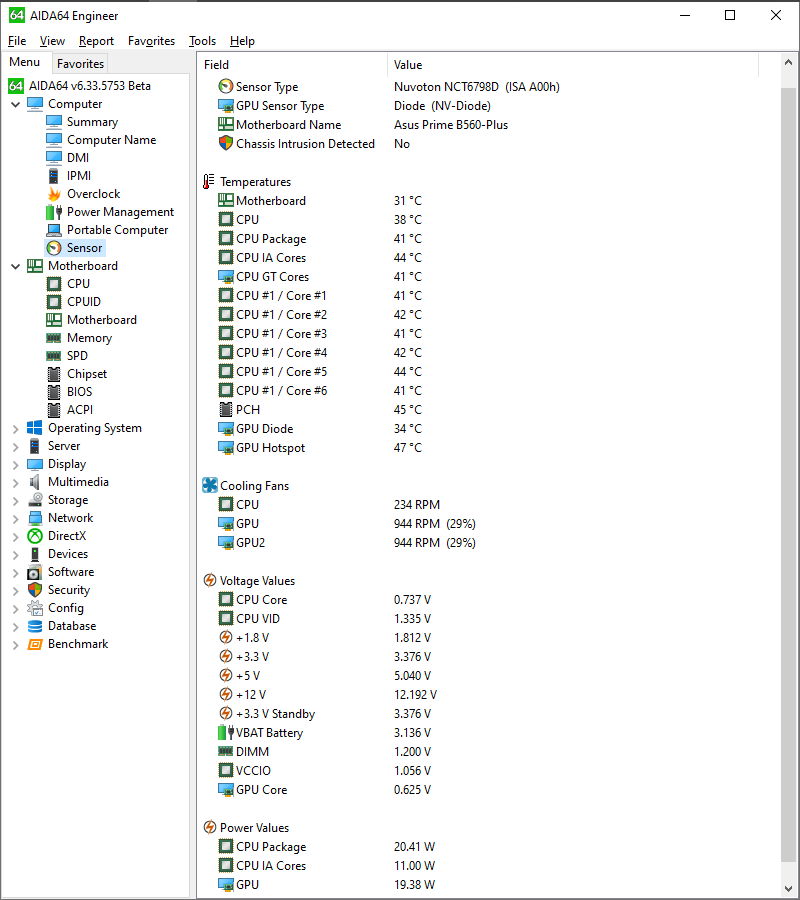Collapse the Motherboard tree node
Viewport: 800px width, 900px height.
(15, 266)
